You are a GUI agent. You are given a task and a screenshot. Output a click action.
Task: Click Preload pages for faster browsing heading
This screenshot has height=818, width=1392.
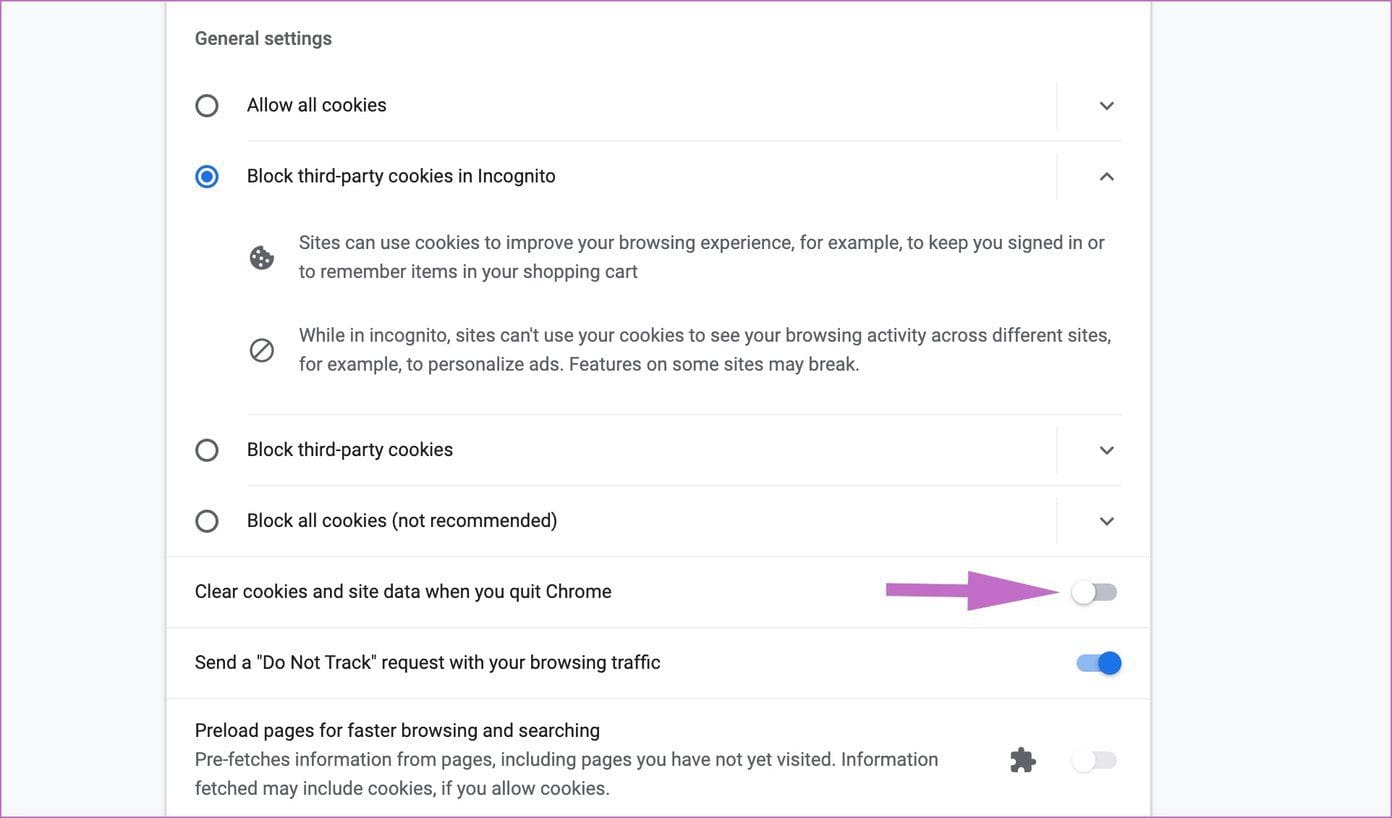pyautogui.click(x=397, y=730)
